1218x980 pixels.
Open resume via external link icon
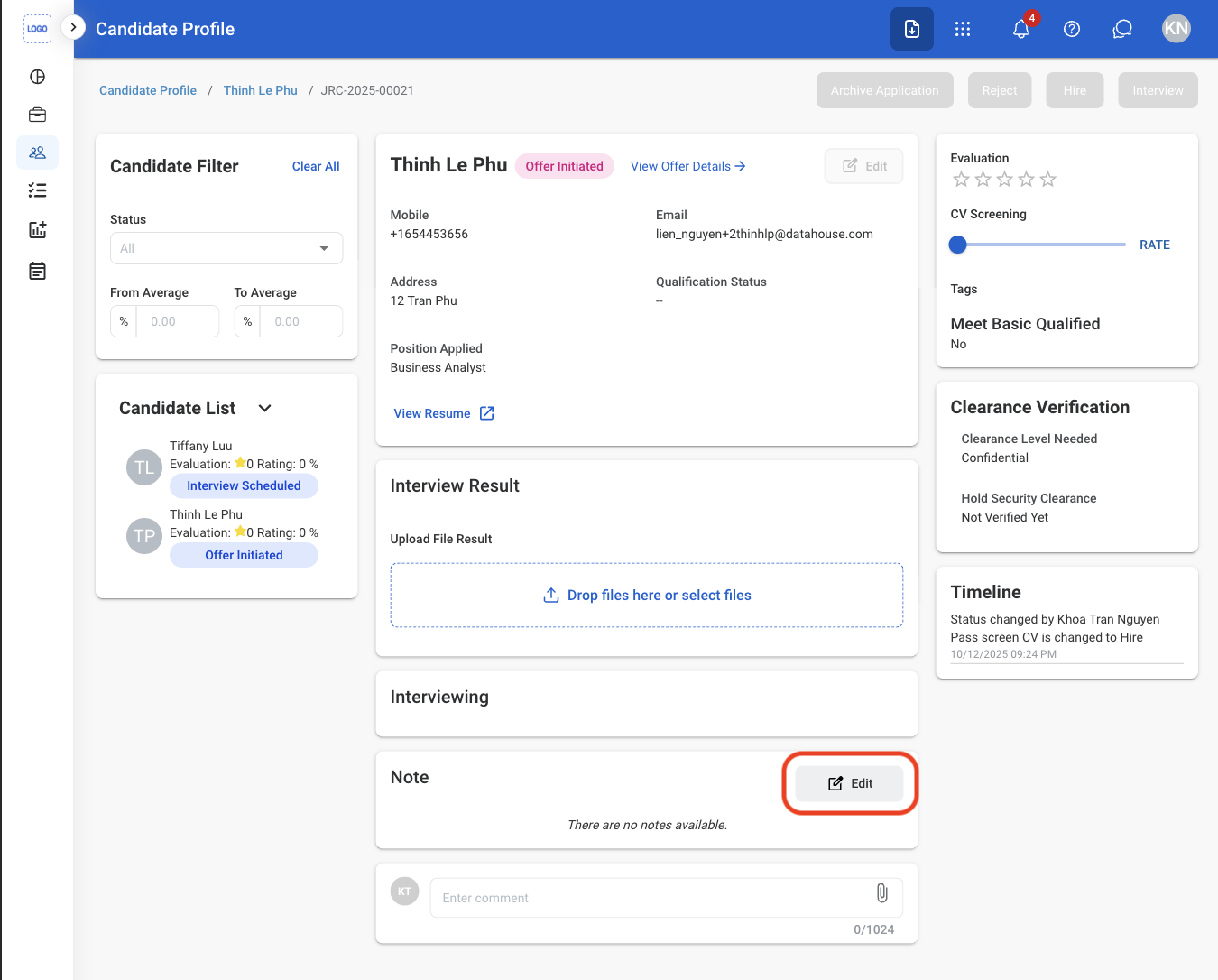[487, 413]
